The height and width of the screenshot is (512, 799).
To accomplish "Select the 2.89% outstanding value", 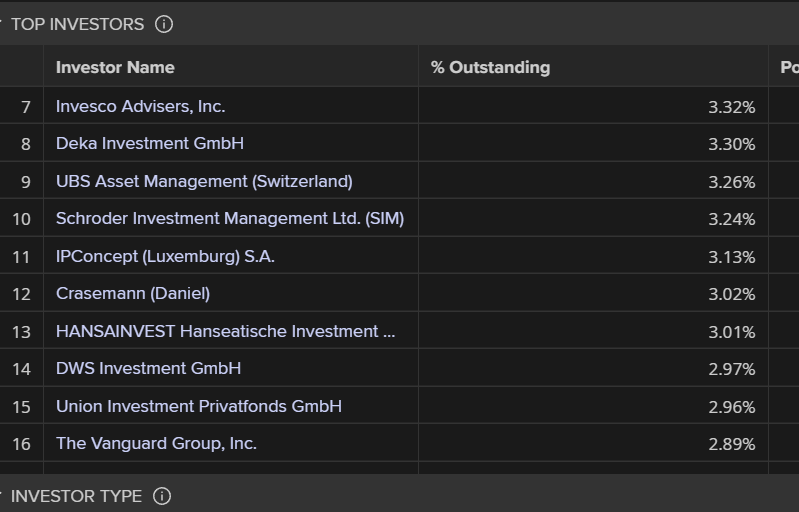I will (x=732, y=444).
